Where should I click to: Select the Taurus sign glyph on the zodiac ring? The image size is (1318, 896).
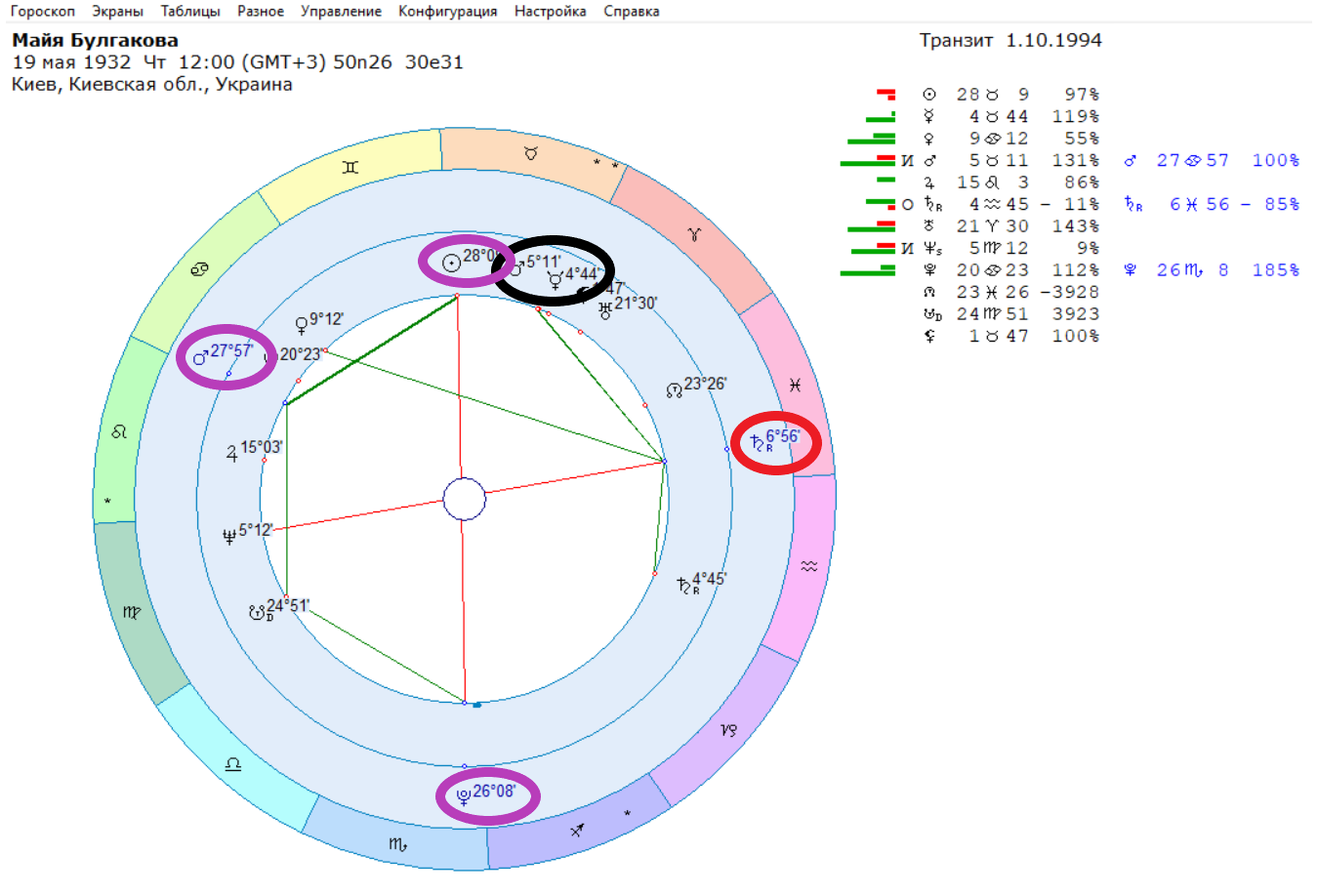[x=531, y=153]
